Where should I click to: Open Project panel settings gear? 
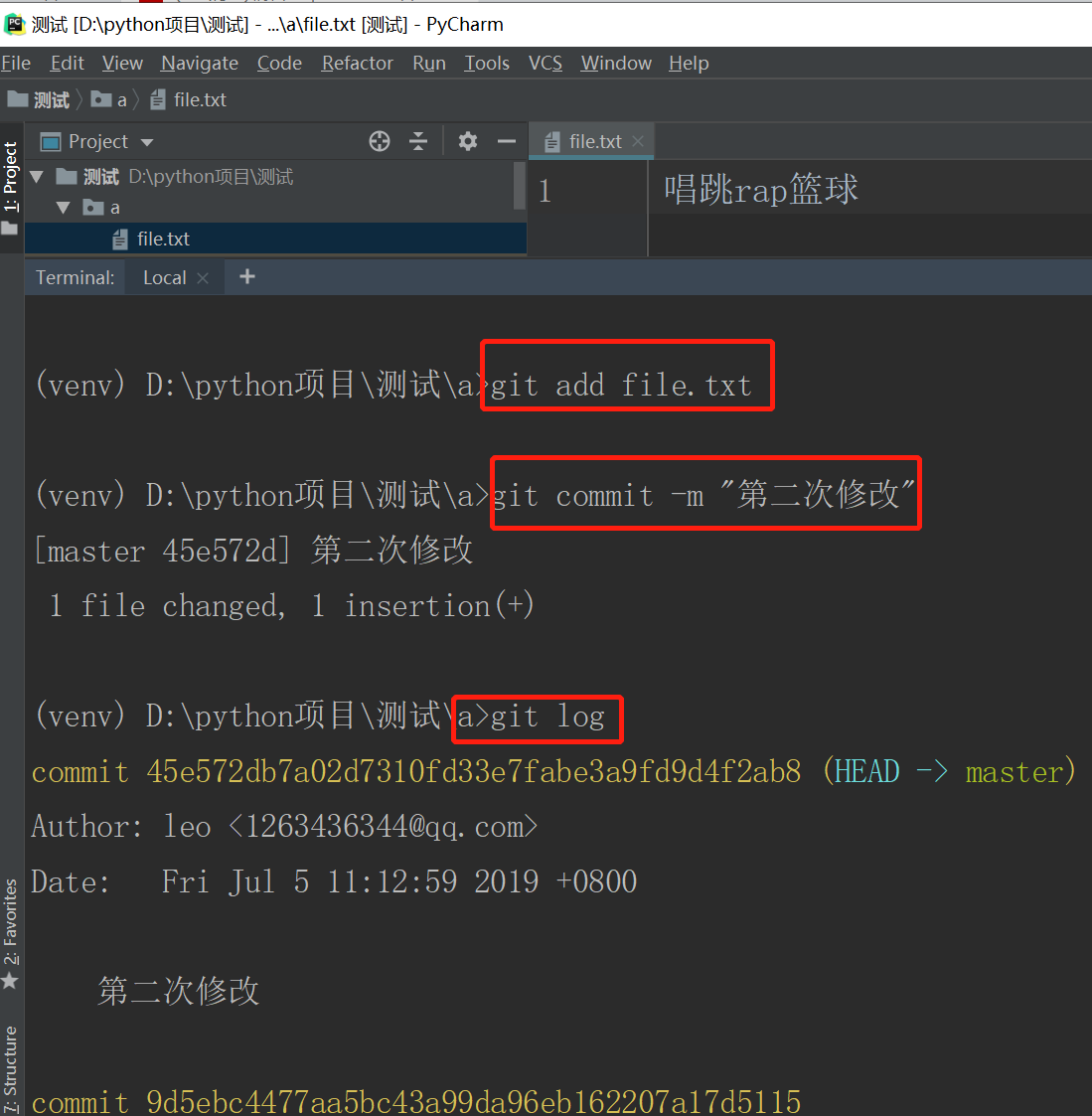tap(467, 141)
